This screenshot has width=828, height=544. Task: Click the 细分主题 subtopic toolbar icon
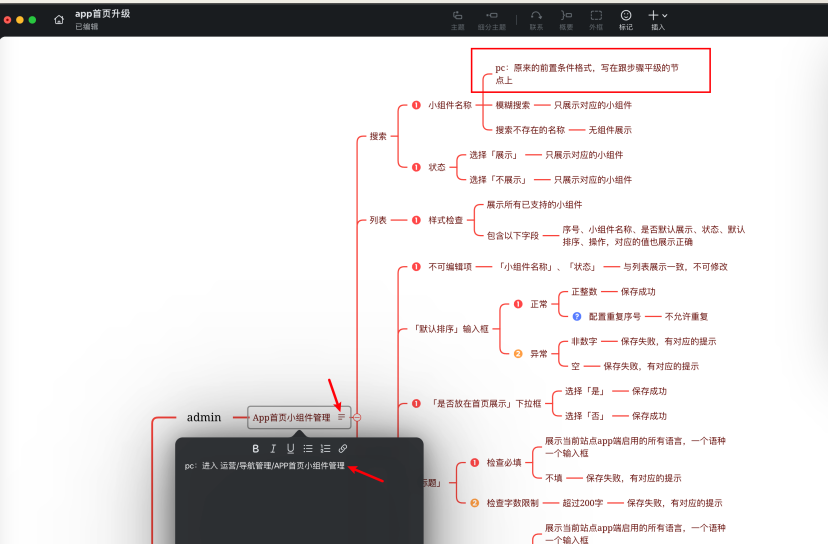coord(491,16)
